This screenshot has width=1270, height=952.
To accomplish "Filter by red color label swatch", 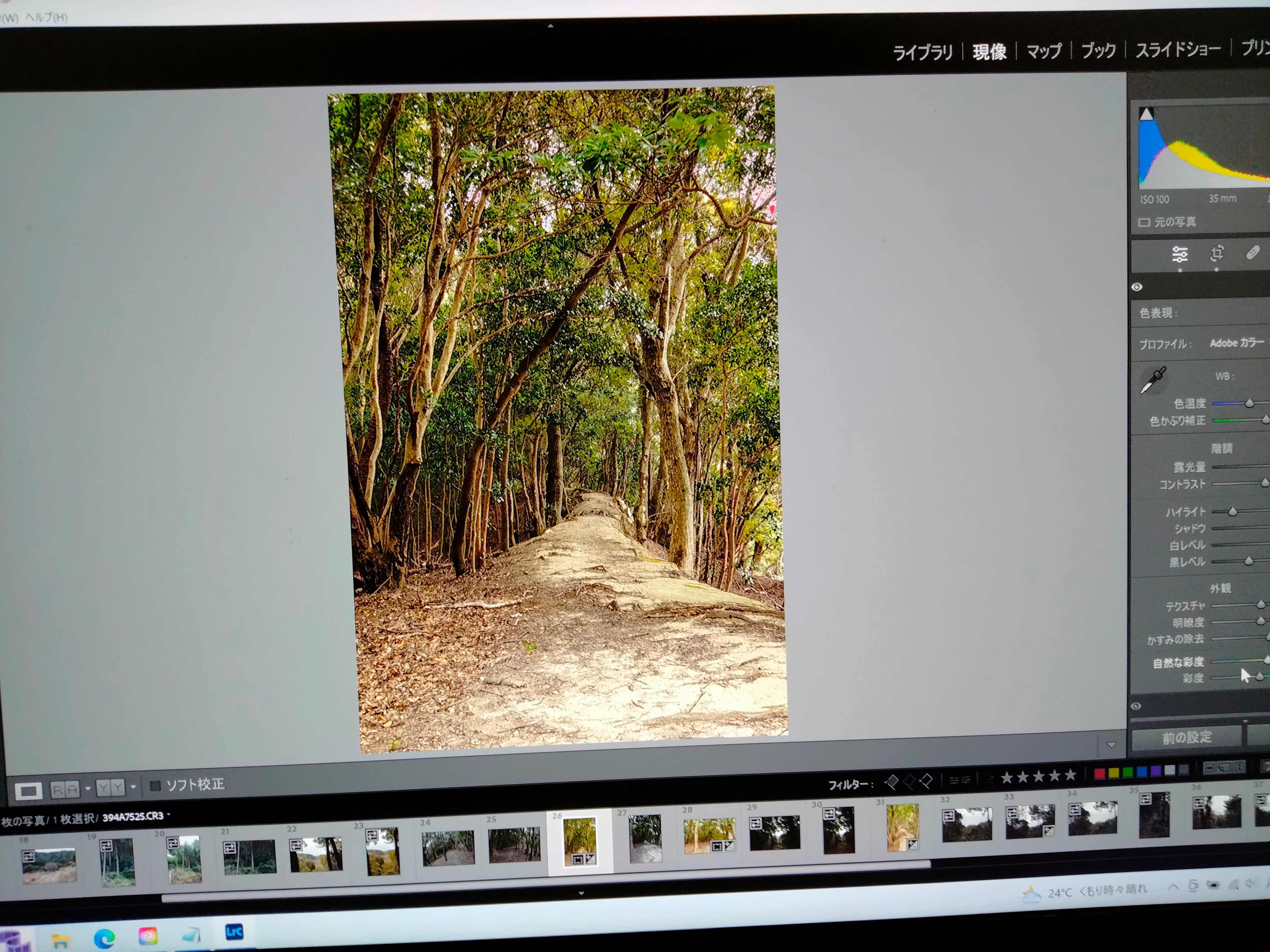I will [1100, 773].
